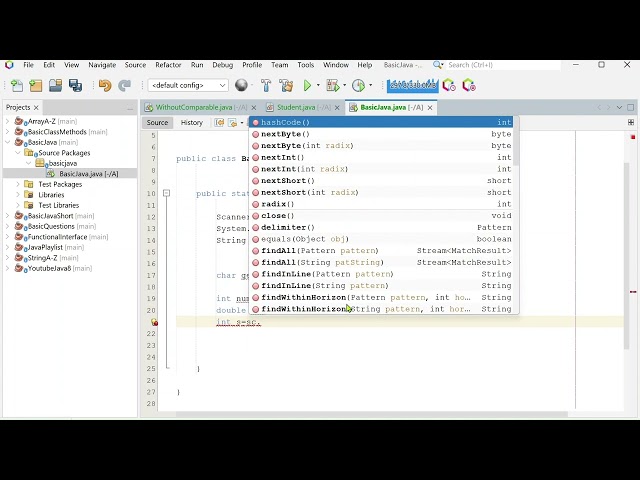Open the Tools menu
Viewport: 640px width, 480px height.
306,65
